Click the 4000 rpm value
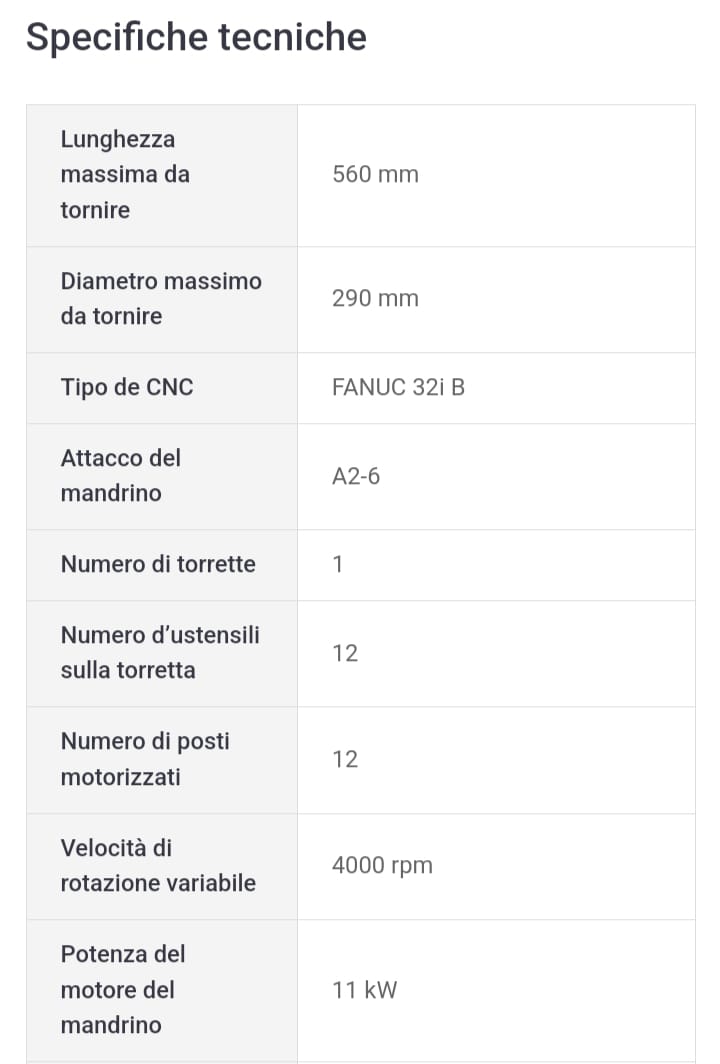The image size is (720, 1064). (382, 866)
